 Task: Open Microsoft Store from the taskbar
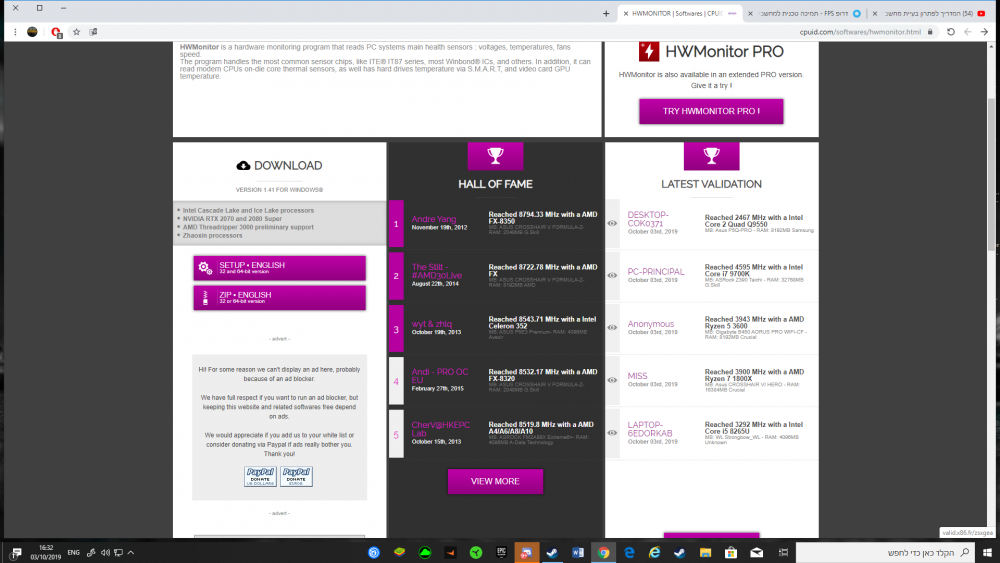[731, 553]
